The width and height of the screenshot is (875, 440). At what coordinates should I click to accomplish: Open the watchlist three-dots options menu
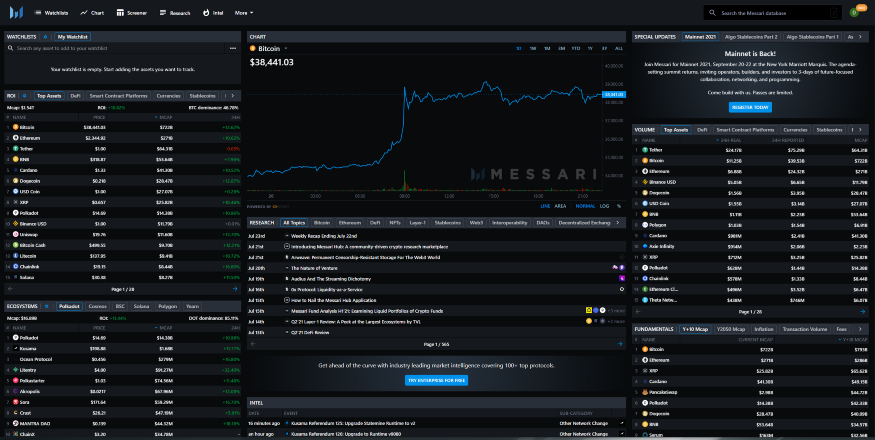click(x=233, y=49)
